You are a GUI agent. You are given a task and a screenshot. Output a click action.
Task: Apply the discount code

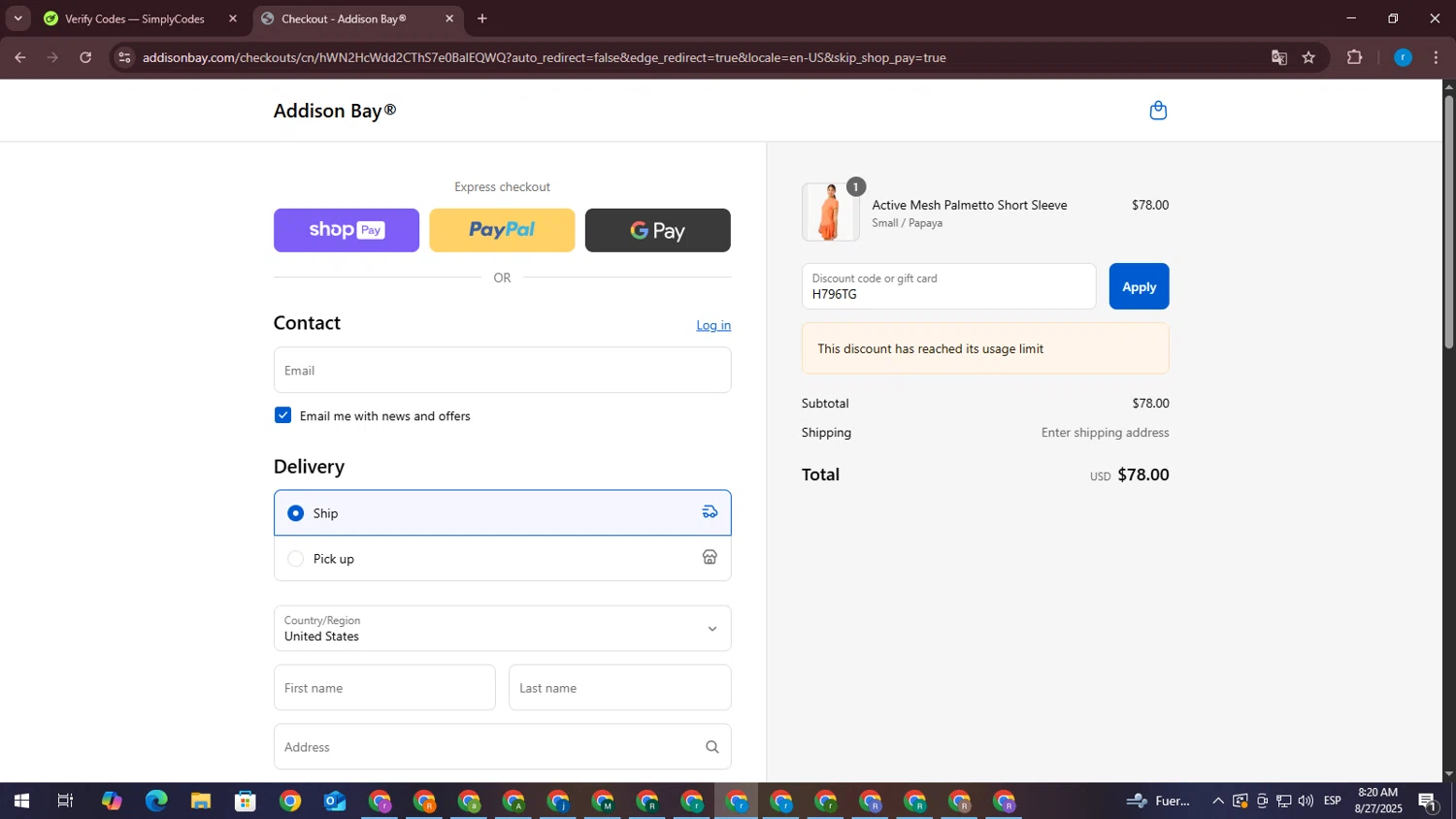point(1139,286)
